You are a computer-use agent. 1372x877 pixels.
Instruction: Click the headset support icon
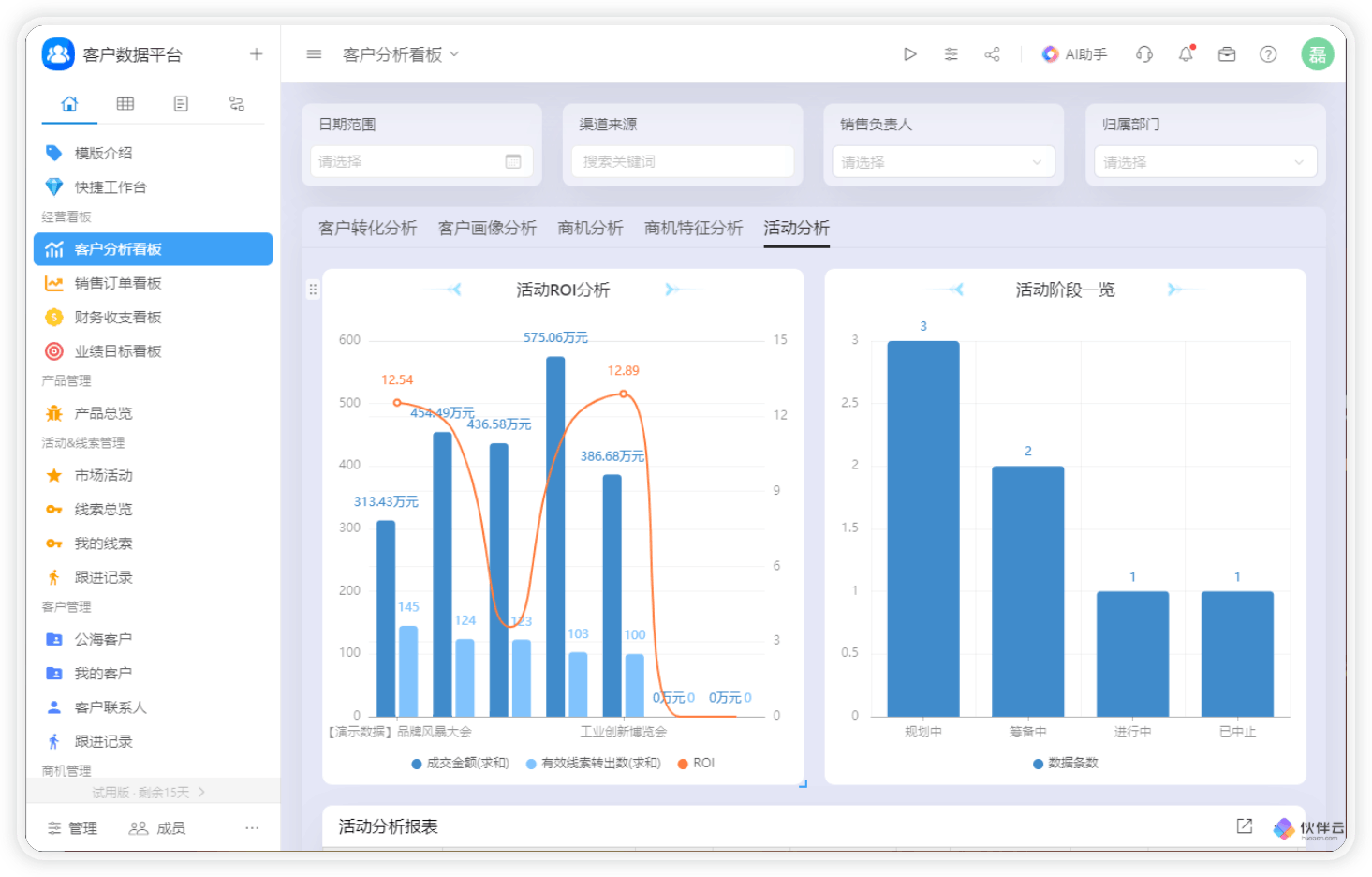[1143, 54]
